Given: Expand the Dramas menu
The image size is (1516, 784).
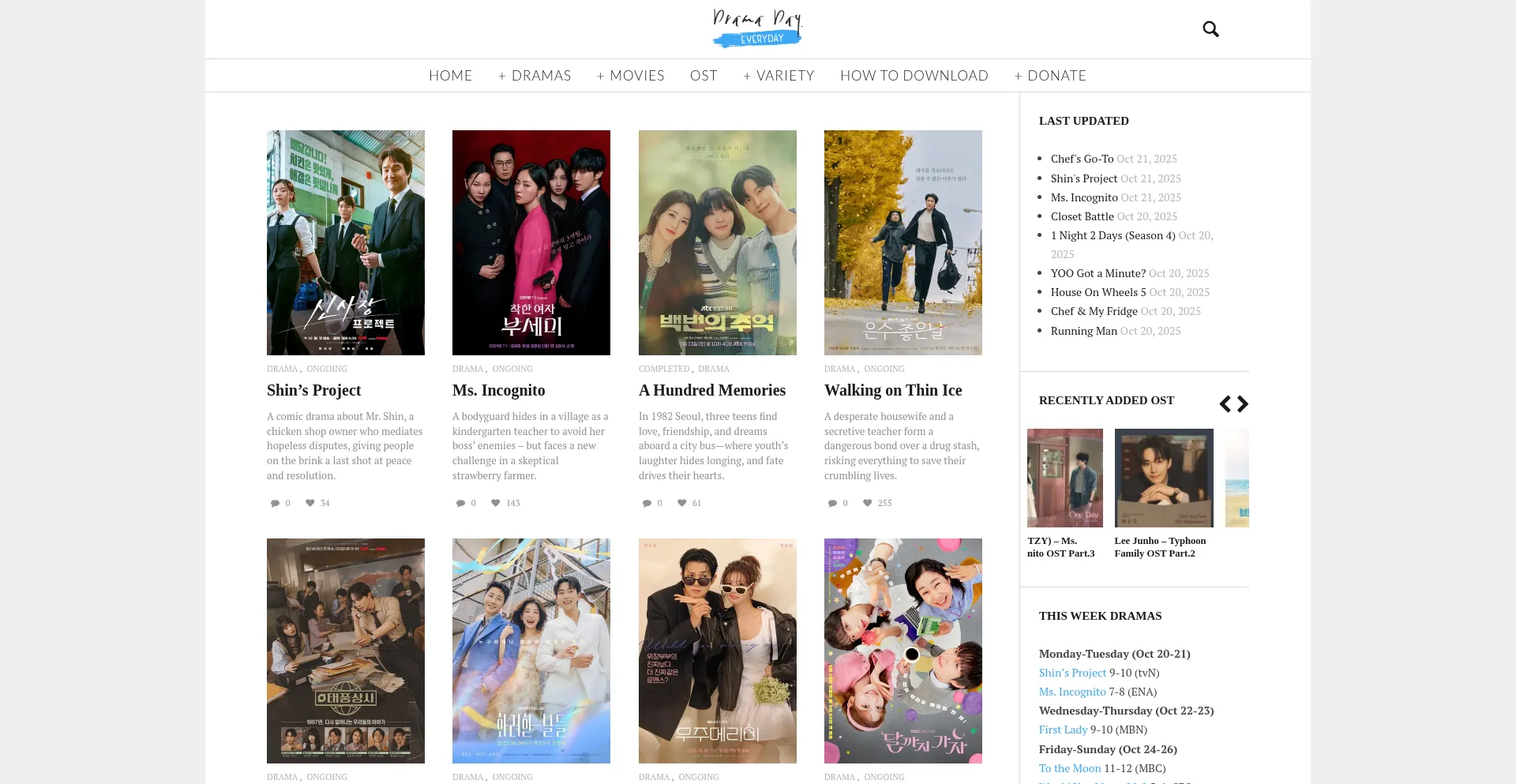Looking at the screenshot, I should coord(535,76).
